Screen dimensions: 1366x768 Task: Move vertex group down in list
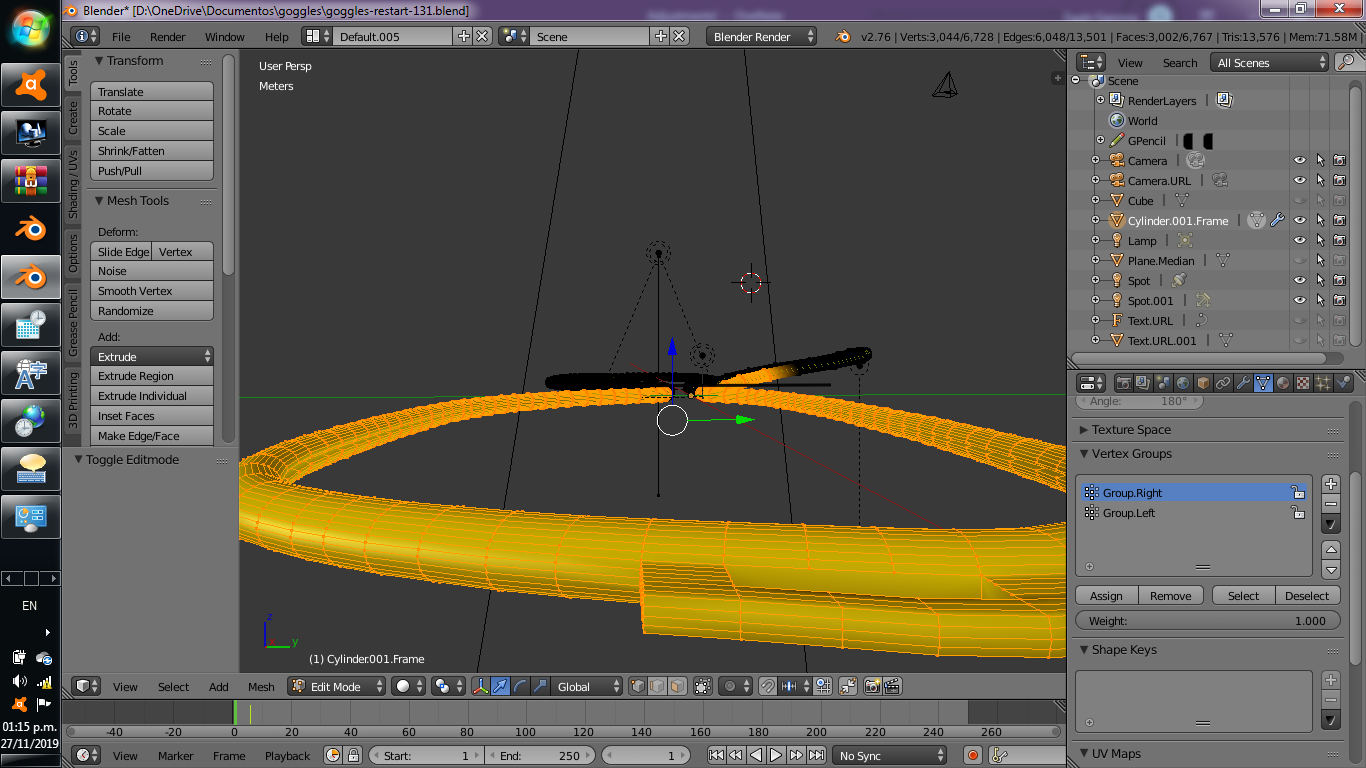[x=1331, y=570]
